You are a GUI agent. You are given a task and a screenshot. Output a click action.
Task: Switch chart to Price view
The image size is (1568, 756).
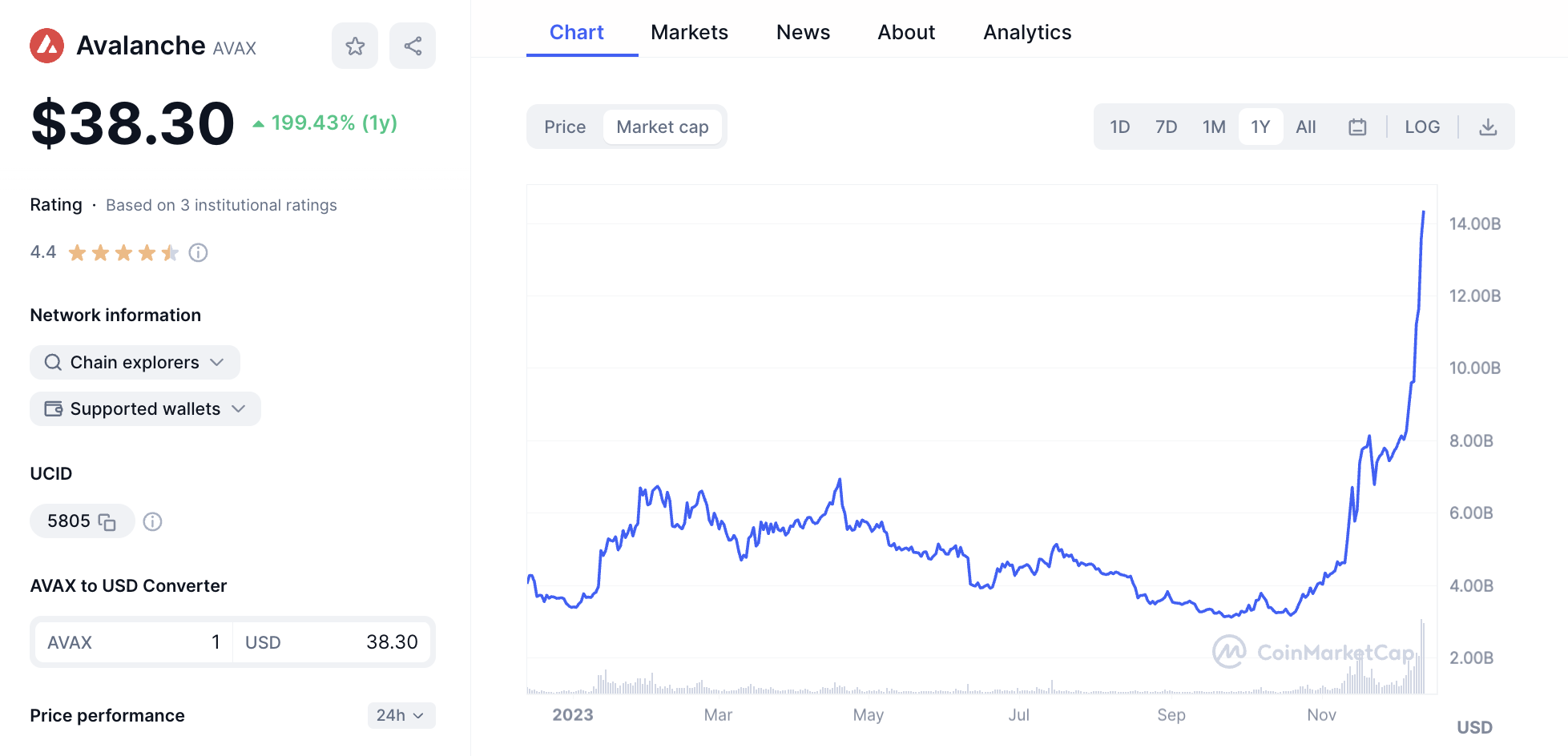click(565, 127)
